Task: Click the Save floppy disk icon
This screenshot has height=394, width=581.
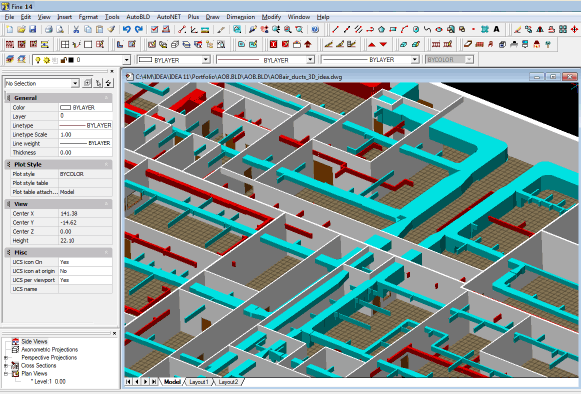Action: click(33, 30)
